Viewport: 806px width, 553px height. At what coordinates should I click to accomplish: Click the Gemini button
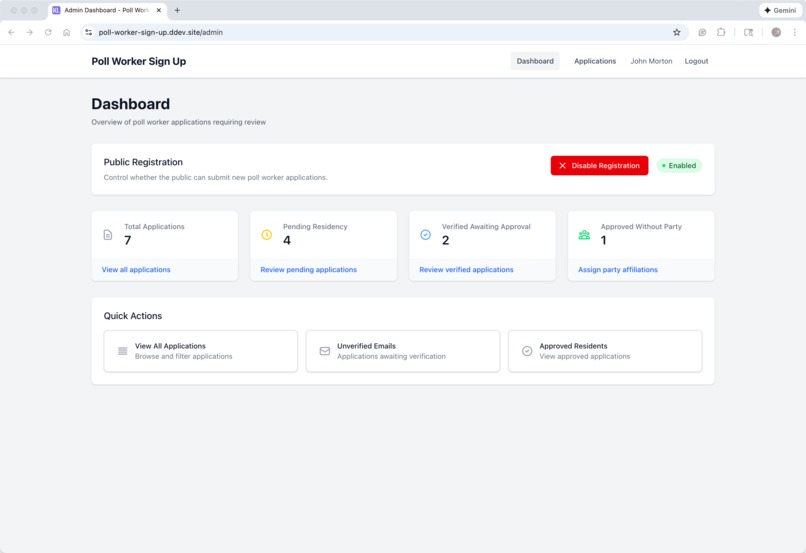pyautogui.click(x=780, y=10)
